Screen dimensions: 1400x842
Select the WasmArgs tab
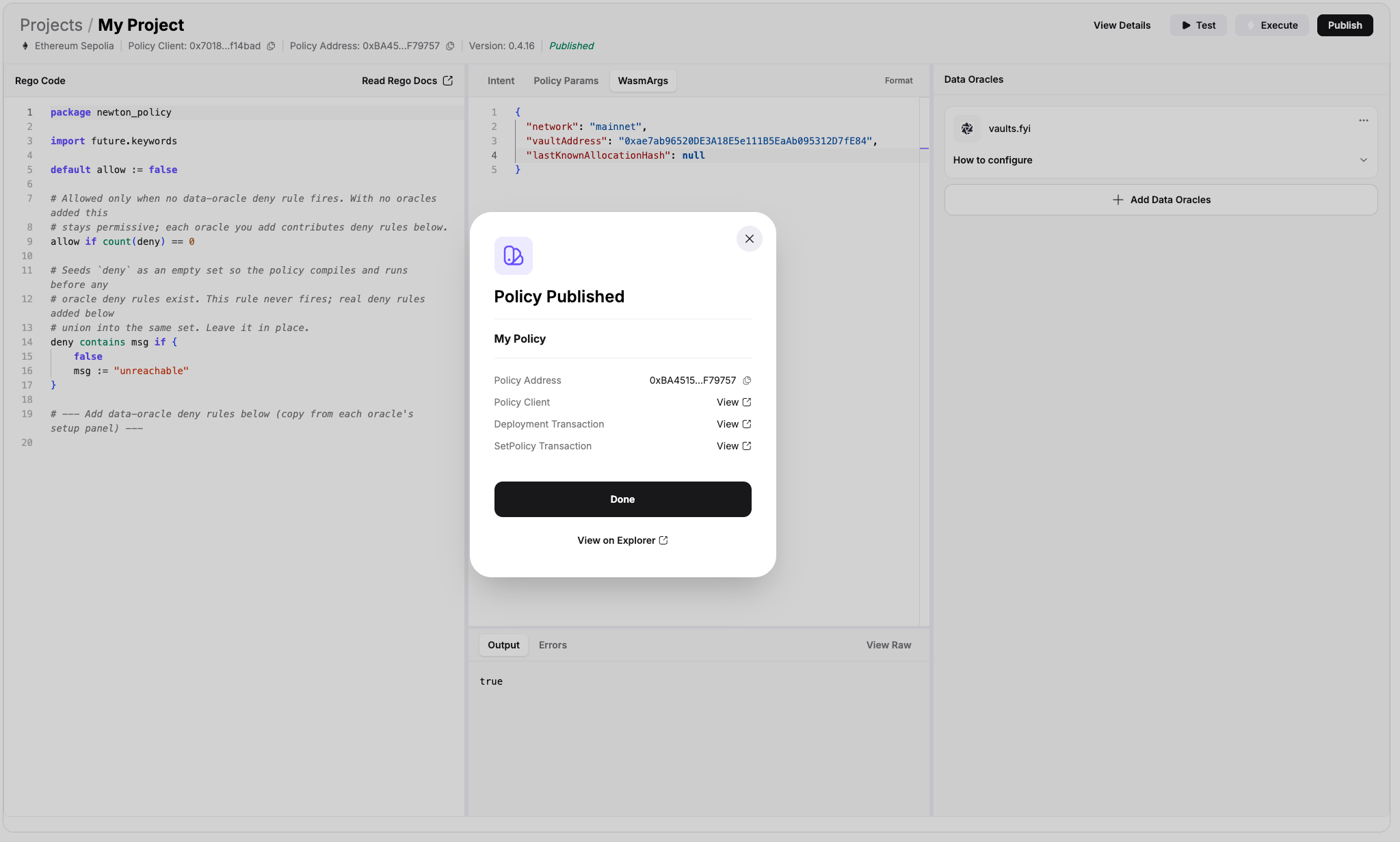click(x=643, y=81)
